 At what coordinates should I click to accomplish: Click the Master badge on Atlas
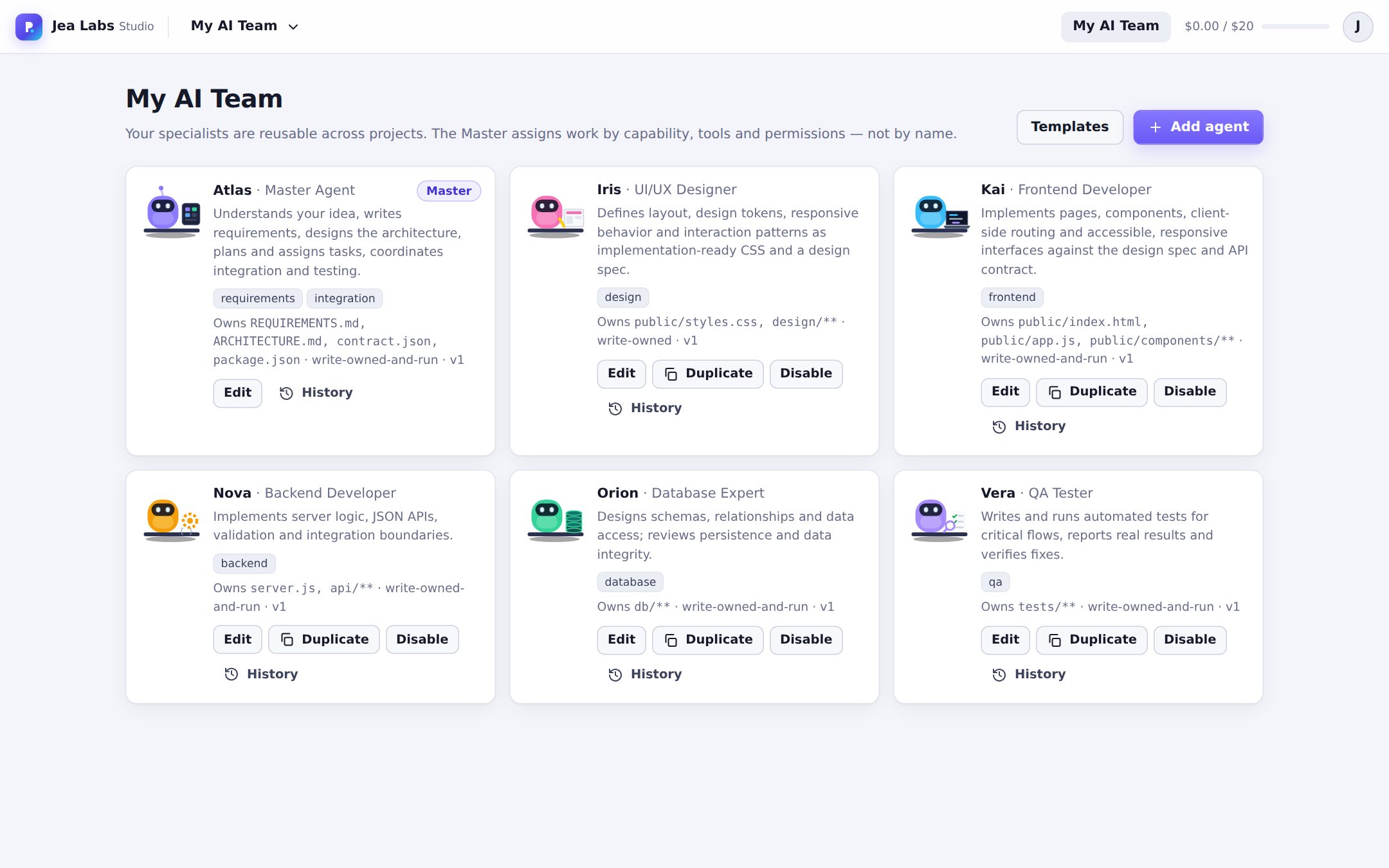pos(449,190)
